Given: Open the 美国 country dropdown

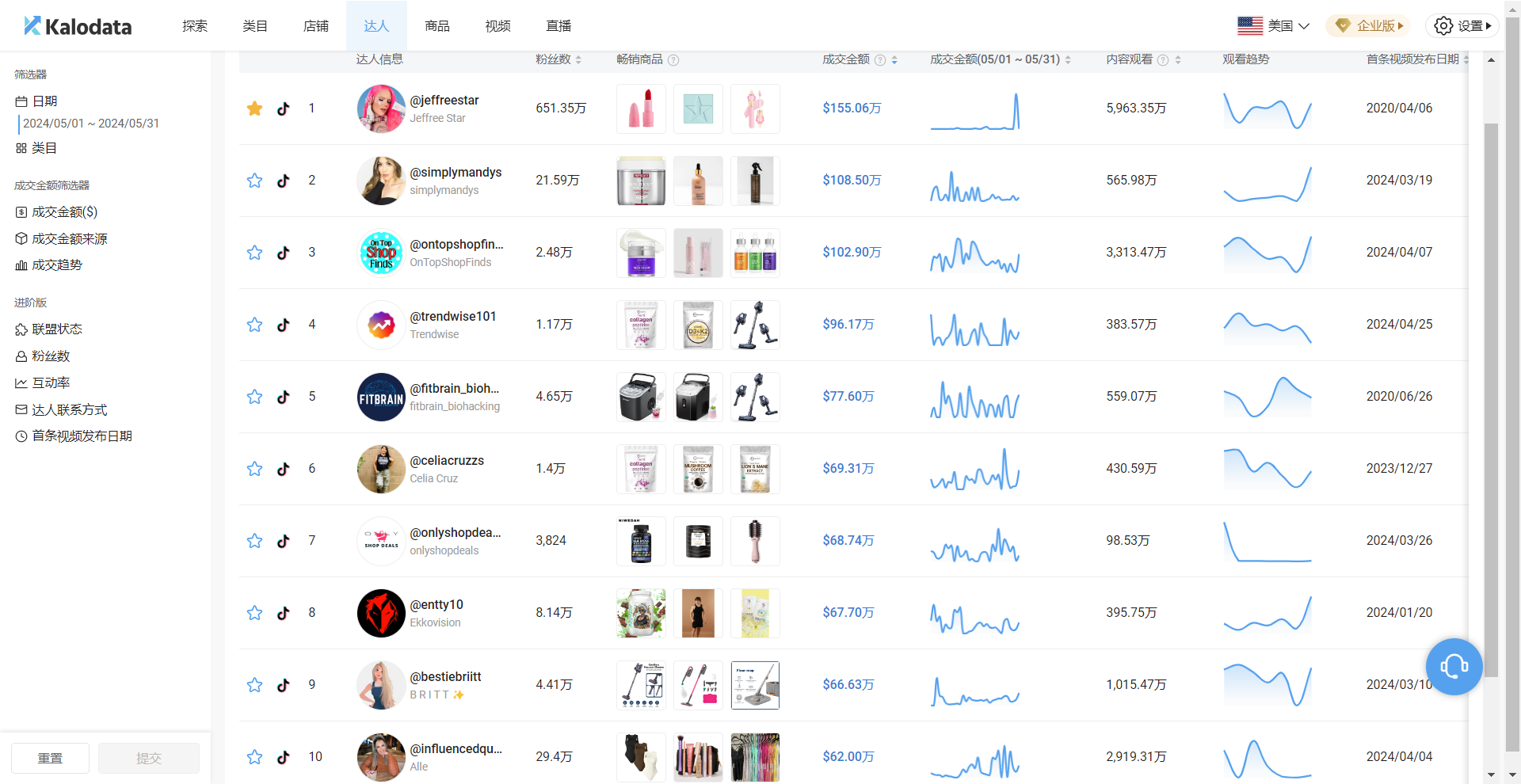Looking at the screenshot, I should (x=1274, y=26).
